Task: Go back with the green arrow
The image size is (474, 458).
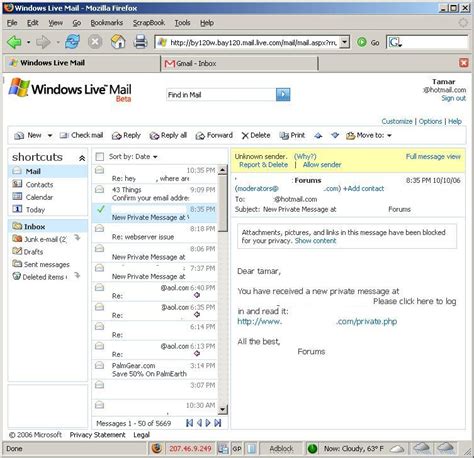Action: point(14,42)
